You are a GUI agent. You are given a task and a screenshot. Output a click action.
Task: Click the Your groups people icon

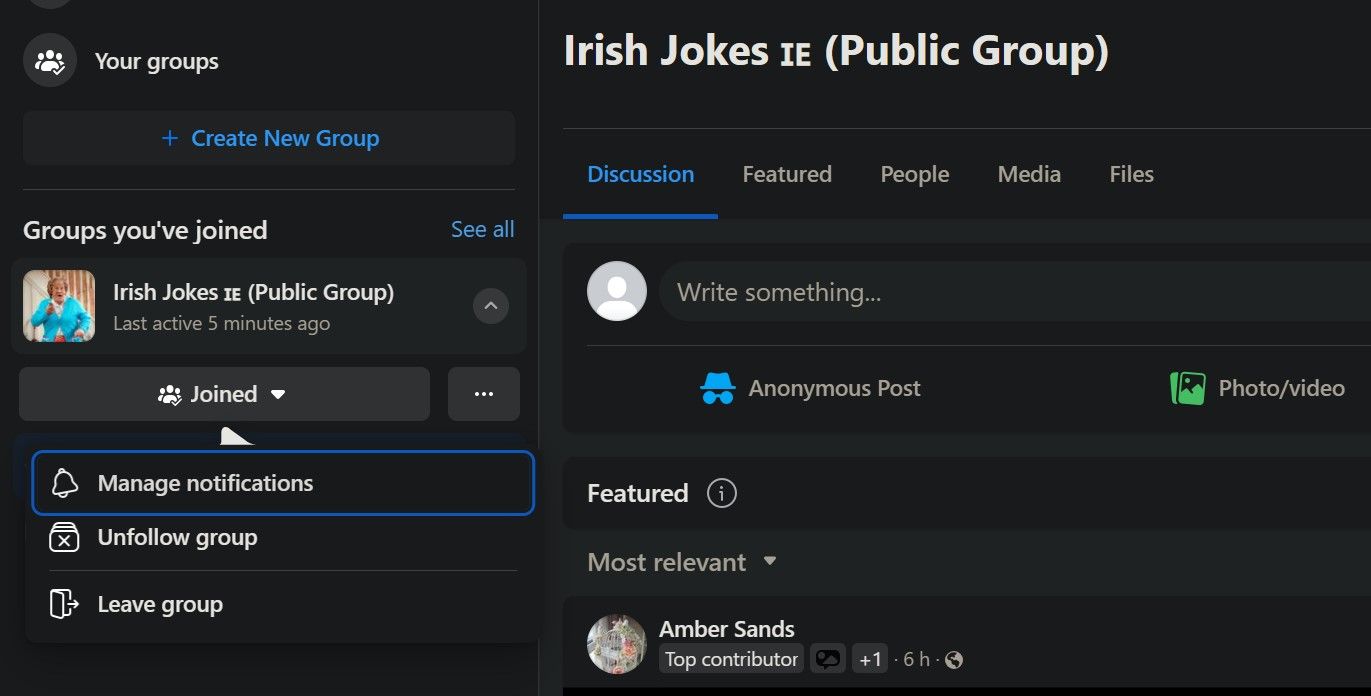49,60
